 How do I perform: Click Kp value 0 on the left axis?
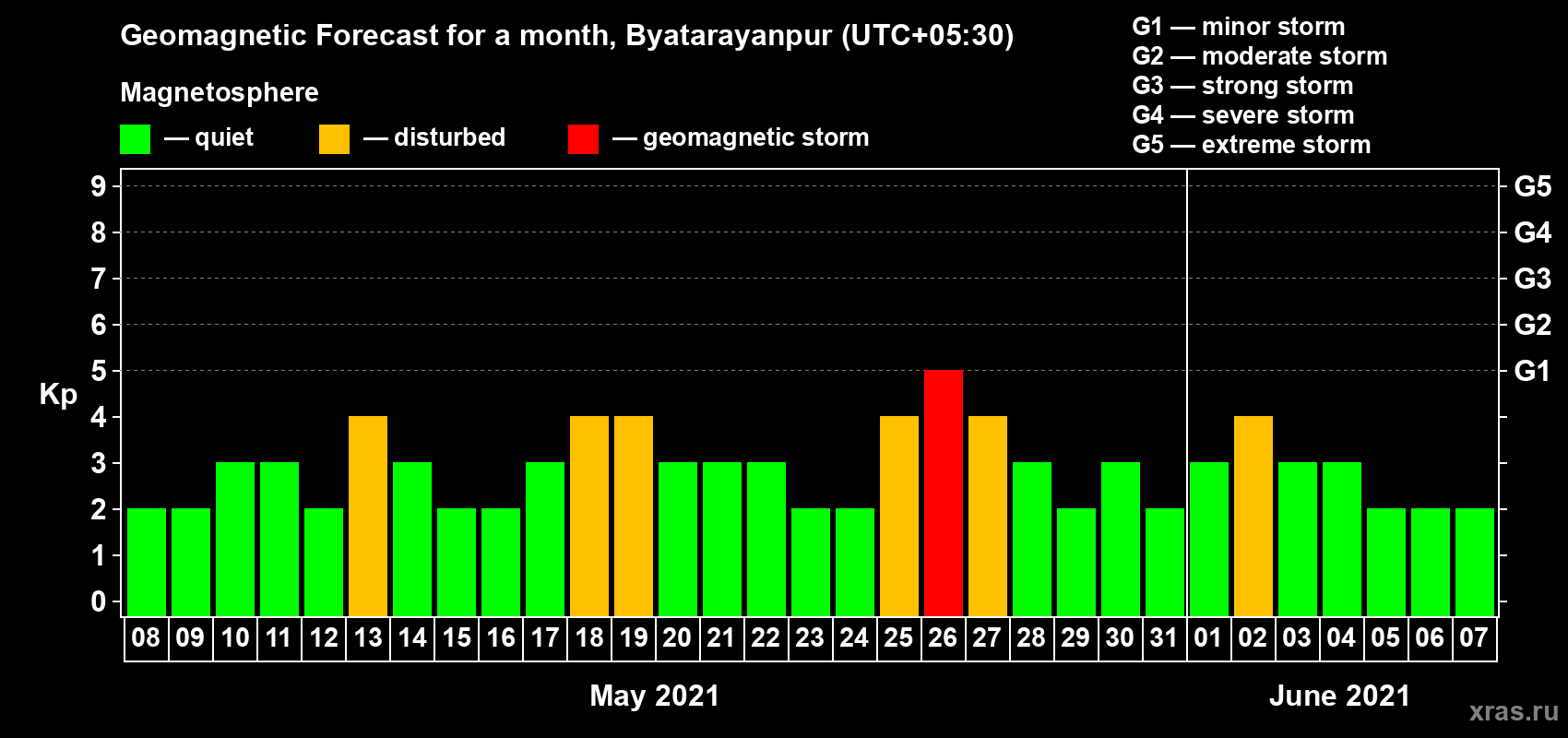99,601
